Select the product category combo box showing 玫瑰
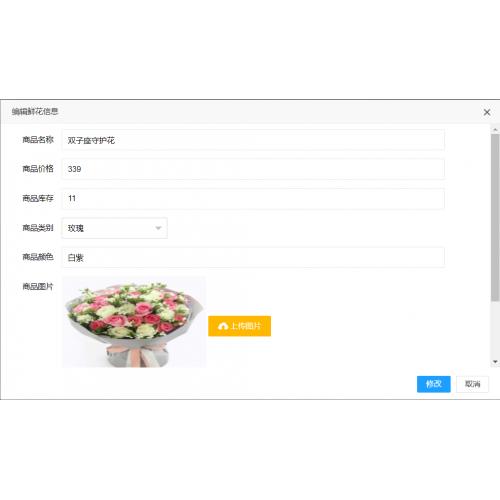The image size is (500, 500). pyautogui.click(x=114, y=228)
